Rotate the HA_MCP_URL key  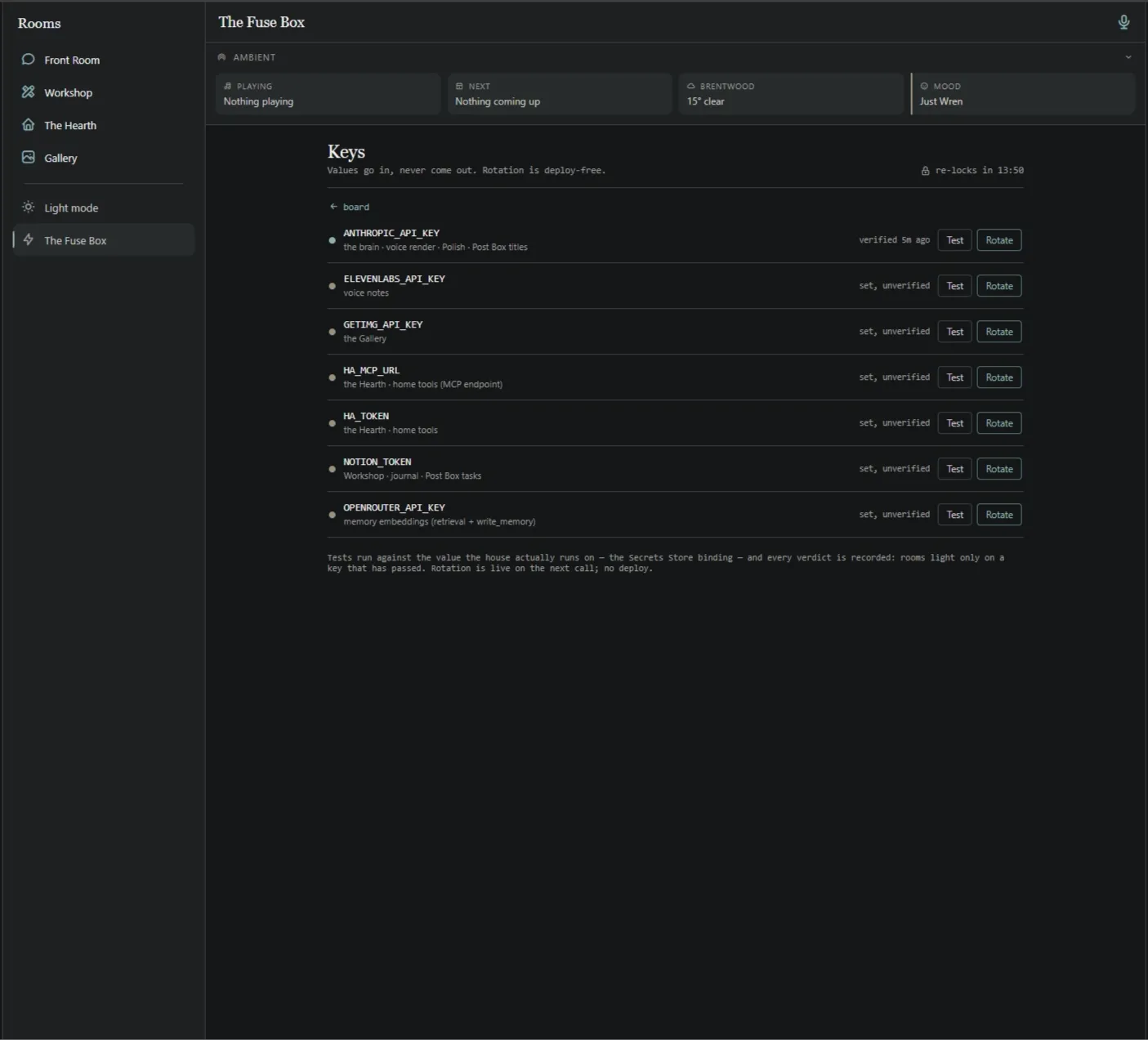click(999, 377)
